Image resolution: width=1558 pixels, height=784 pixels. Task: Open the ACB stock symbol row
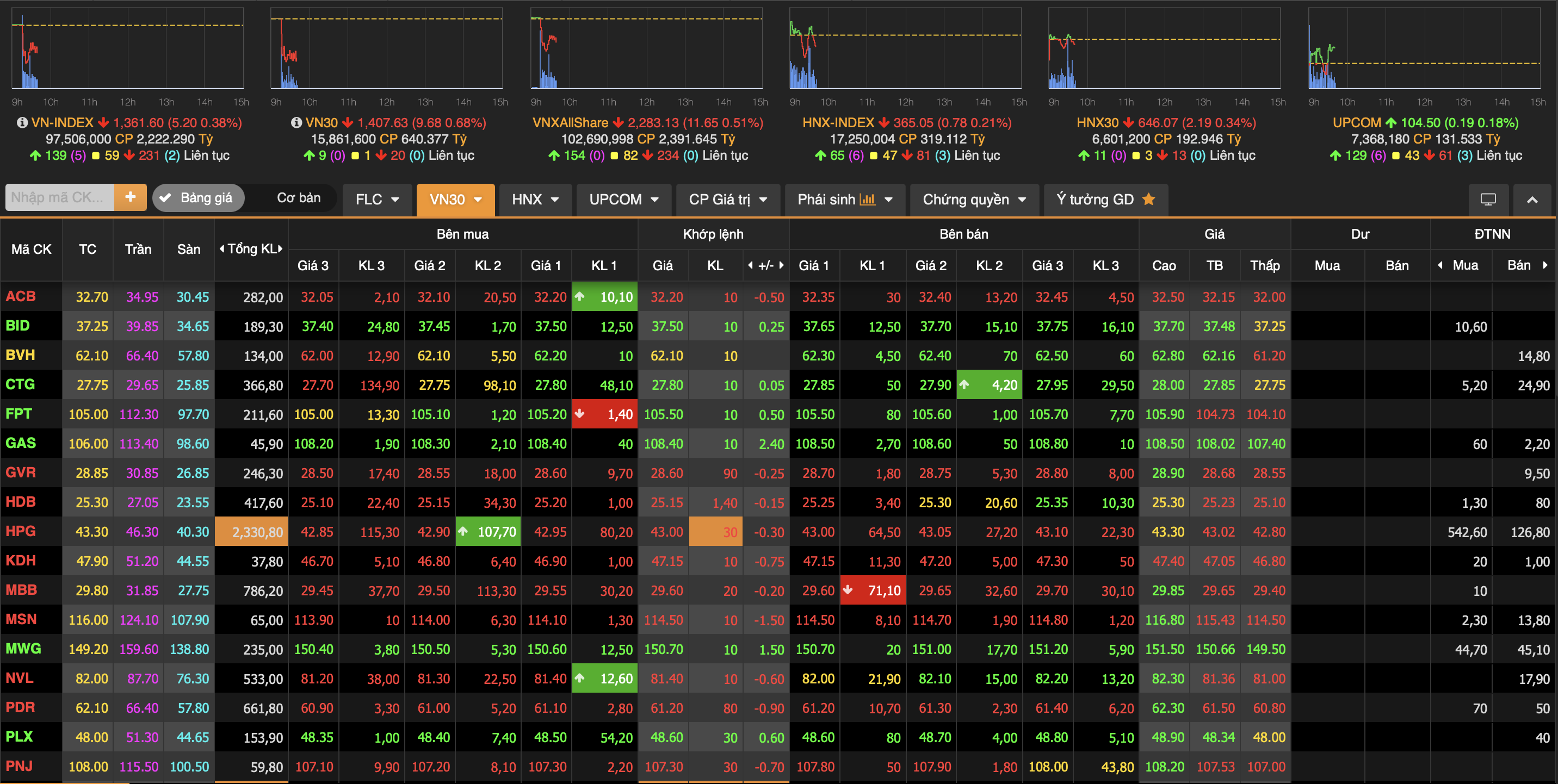coord(21,297)
